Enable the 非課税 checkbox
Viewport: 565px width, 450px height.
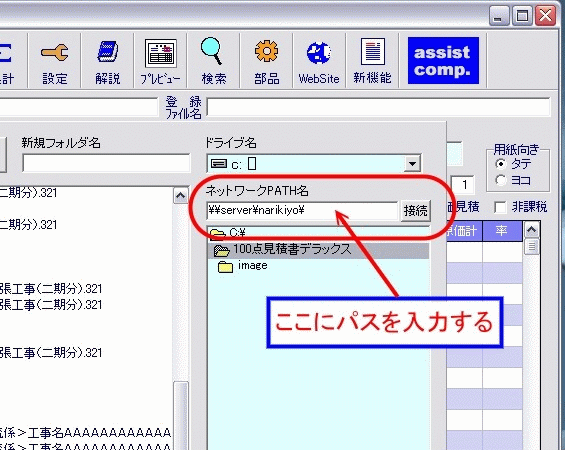[500, 207]
